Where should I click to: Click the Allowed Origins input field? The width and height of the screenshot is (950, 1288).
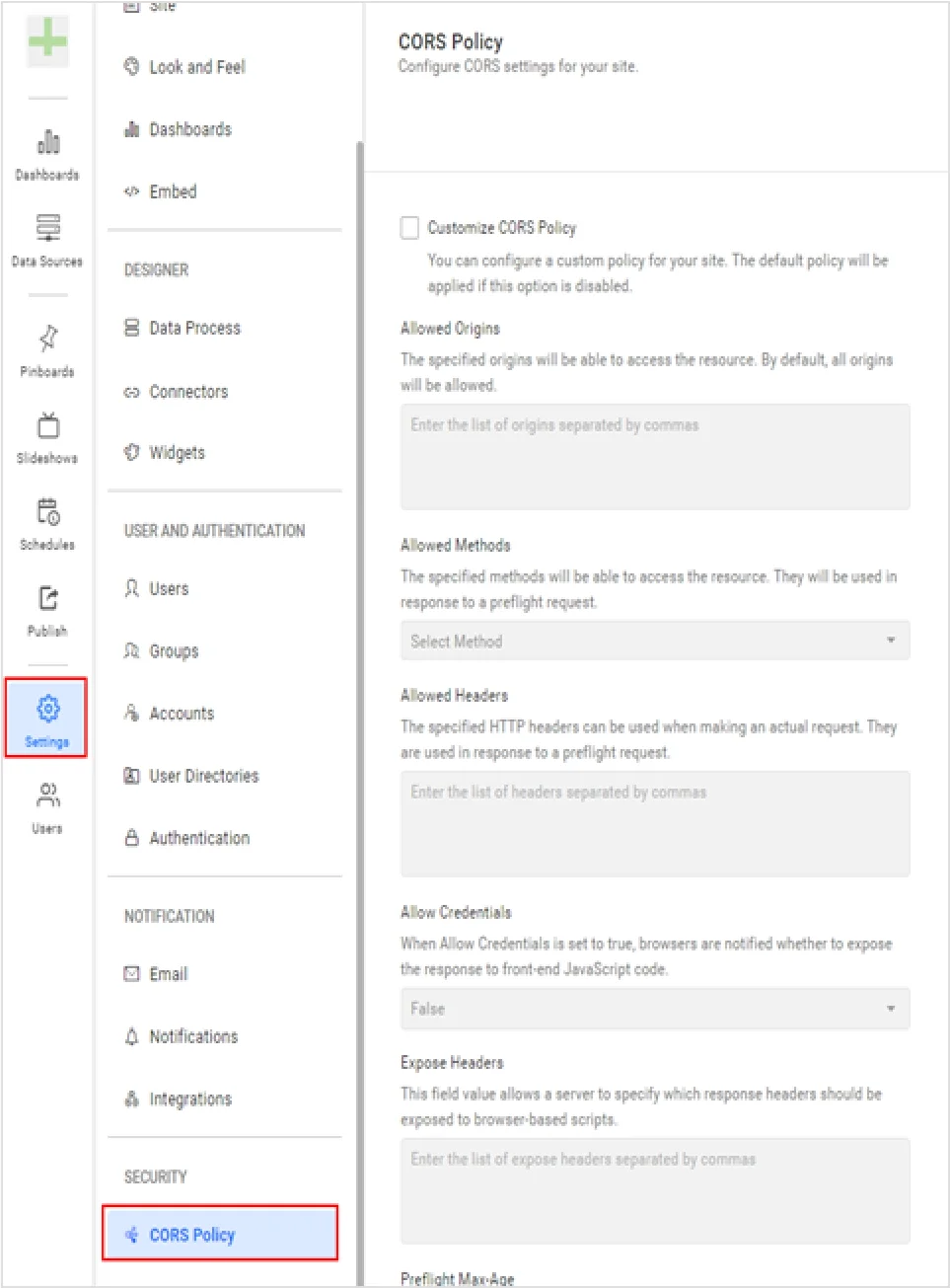(x=654, y=456)
